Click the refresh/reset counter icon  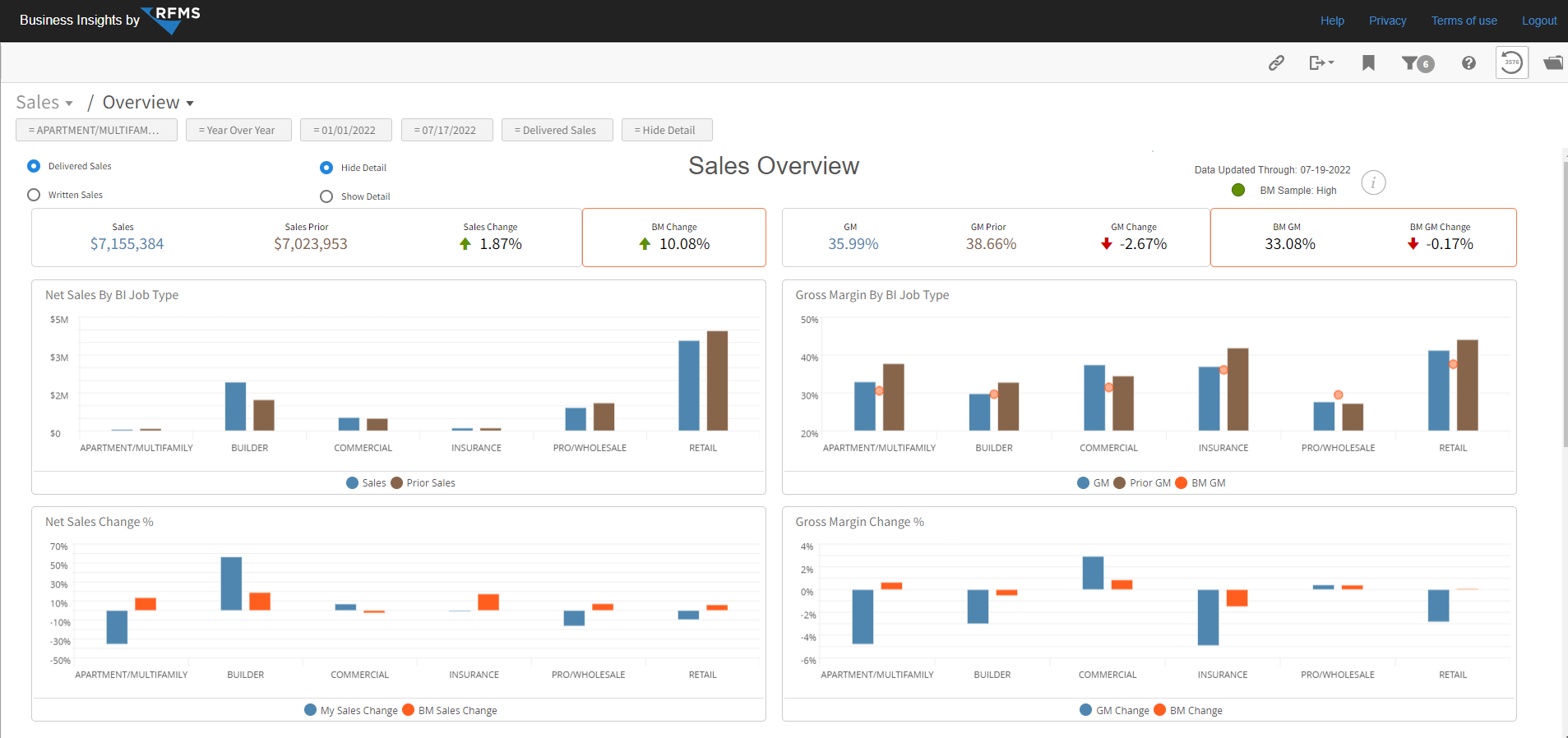click(x=1511, y=62)
